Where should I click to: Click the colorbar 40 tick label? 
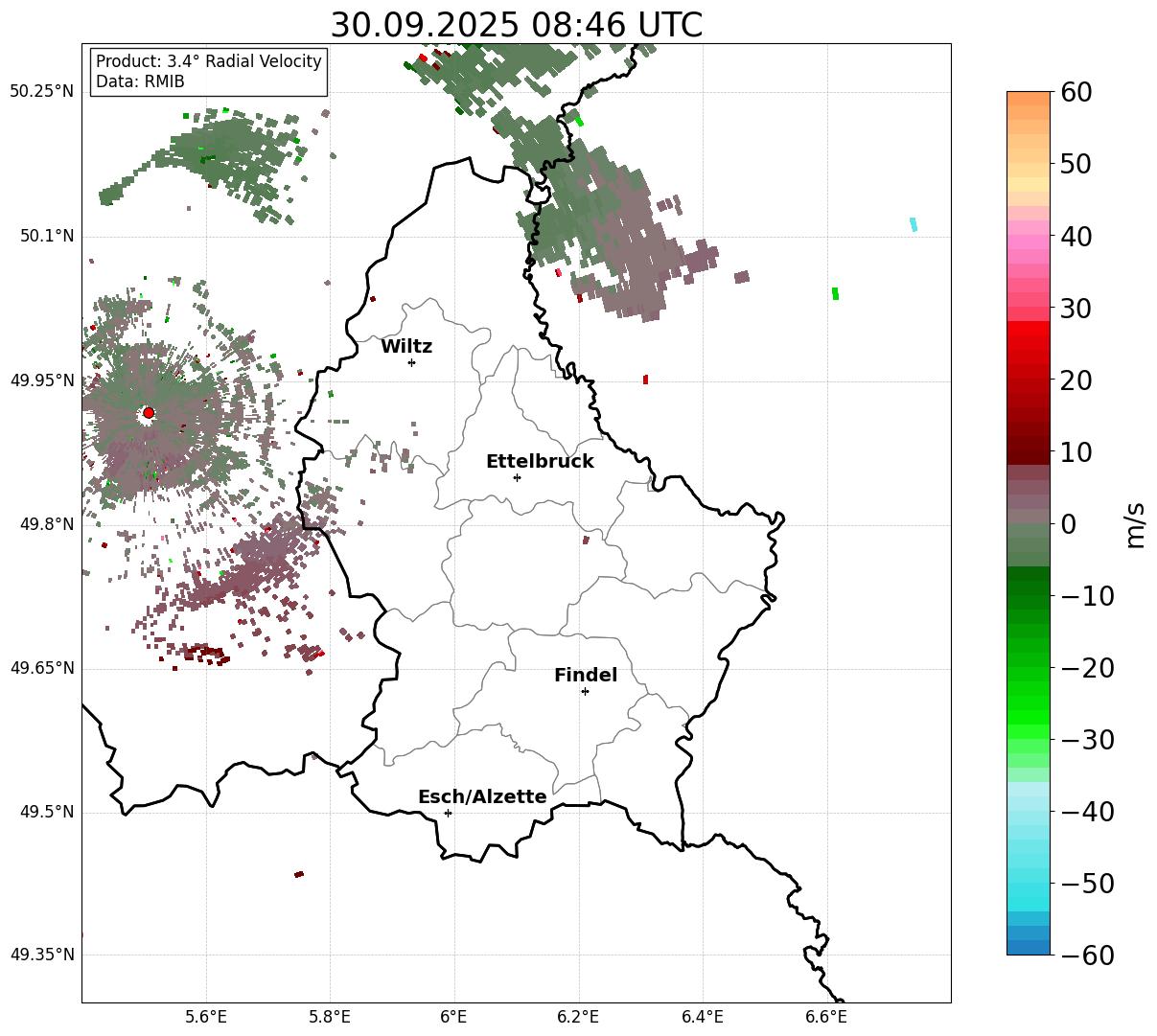point(1076,236)
